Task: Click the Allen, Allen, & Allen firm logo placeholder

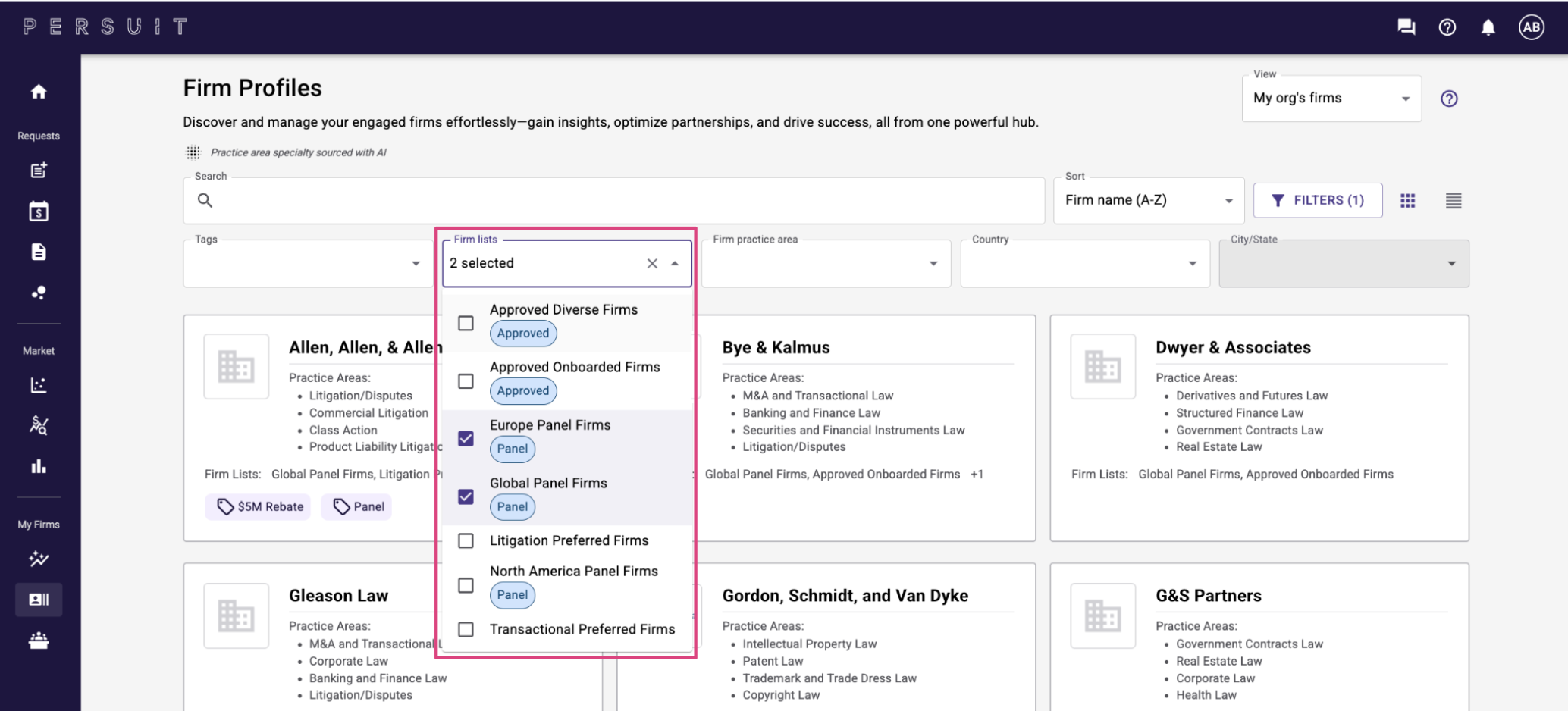Action: (236, 366)
